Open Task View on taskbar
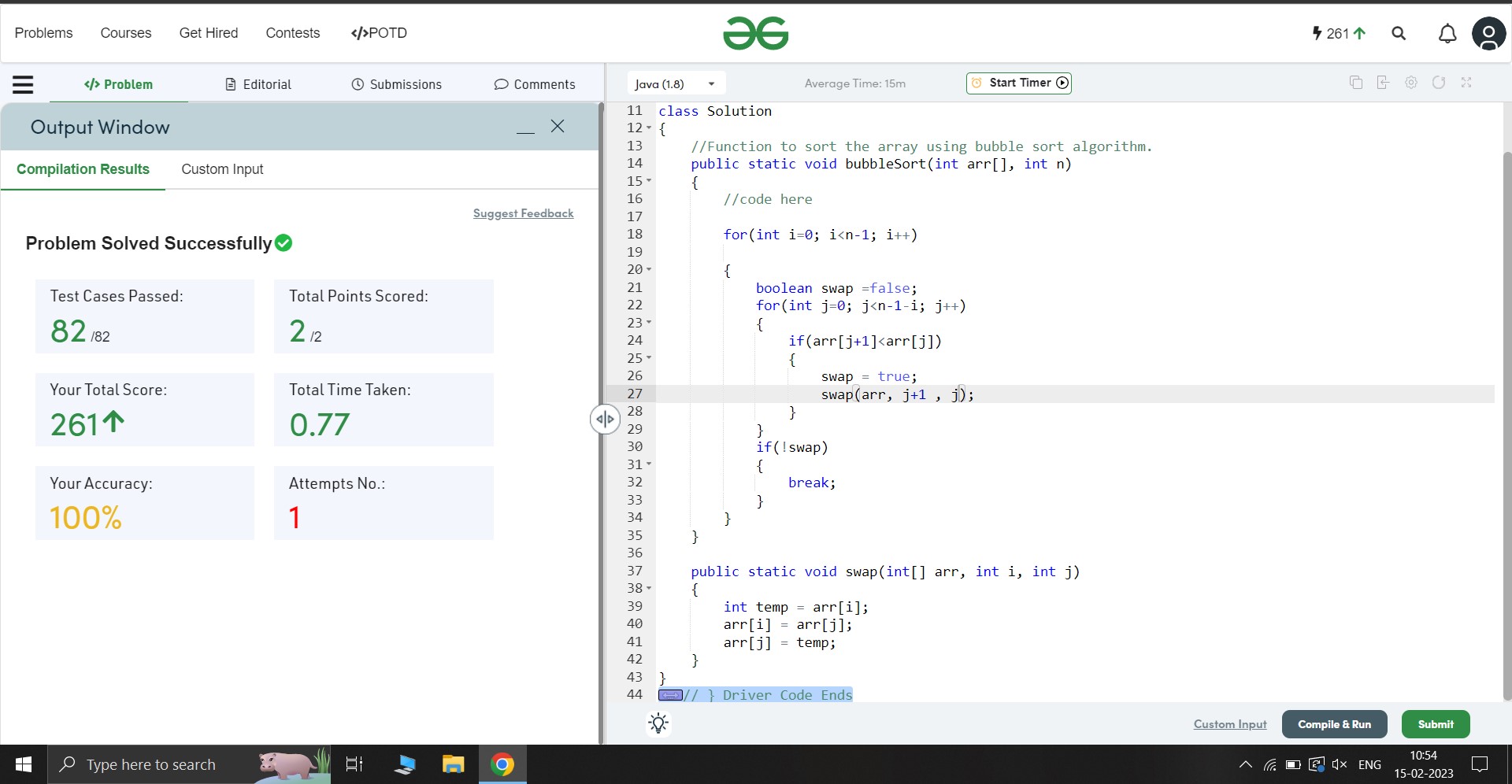This screenshot has width=1512, height=784. (x=354, y=764)
